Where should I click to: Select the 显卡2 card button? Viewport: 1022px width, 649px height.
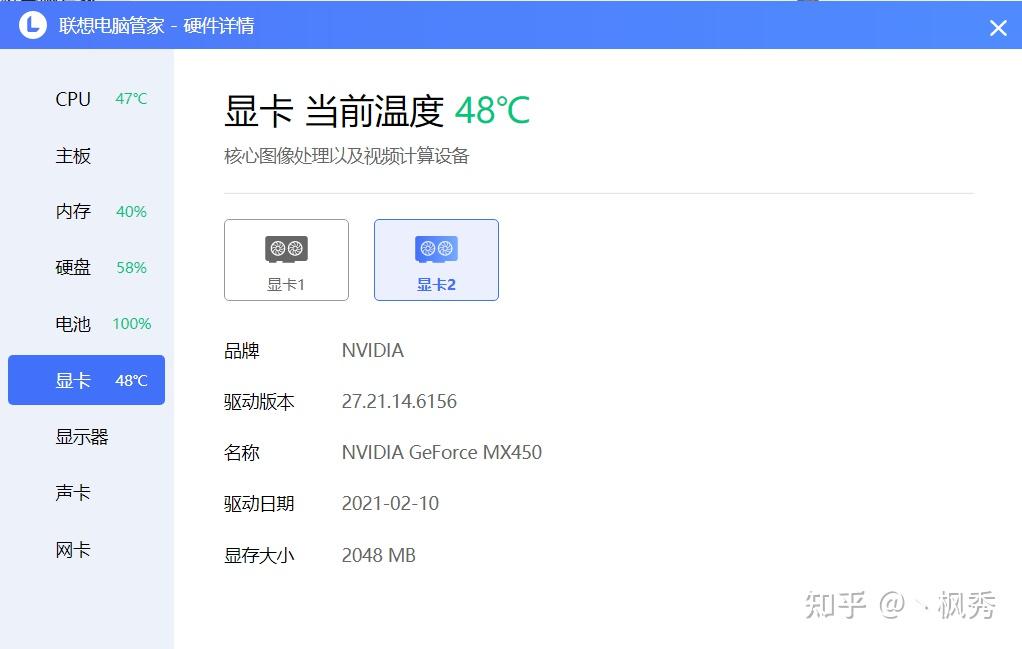click(x=436, y=260)
